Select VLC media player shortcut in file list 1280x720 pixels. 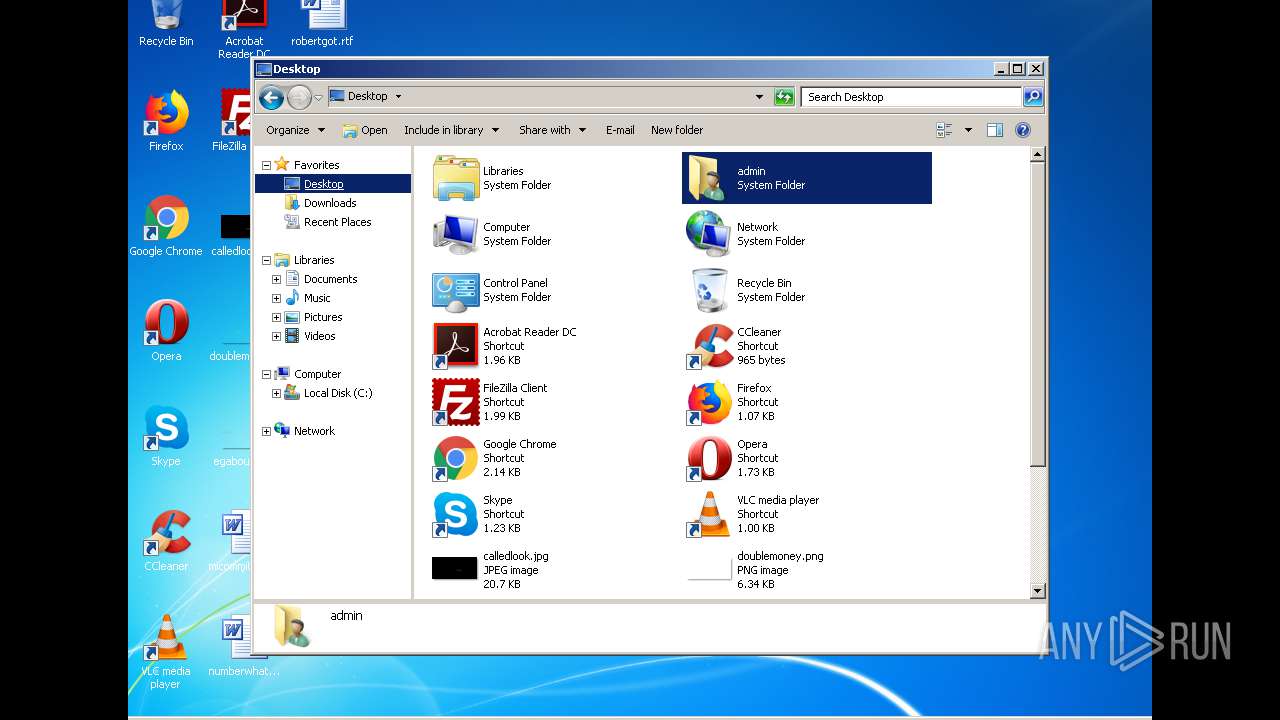point(710,514)
